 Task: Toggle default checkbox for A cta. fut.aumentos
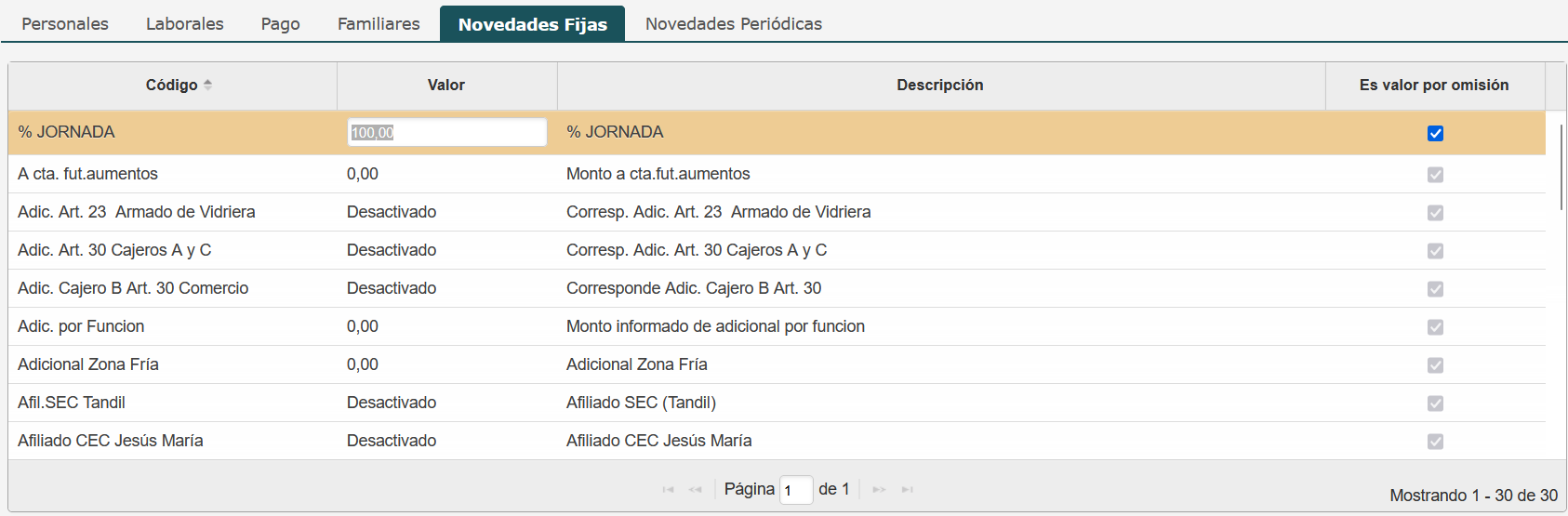(x=1435, y=175)
